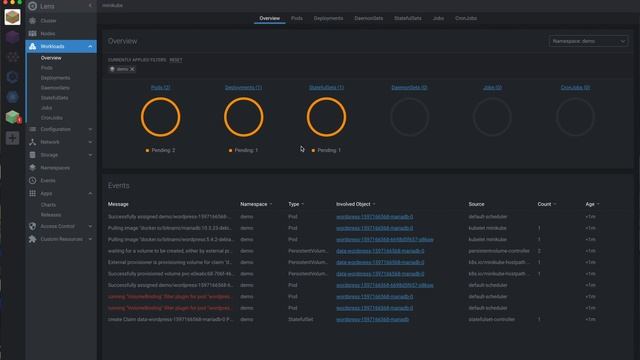
Task: Sort events by Type column
Action: pyautogui.click(x=296, y=204)
